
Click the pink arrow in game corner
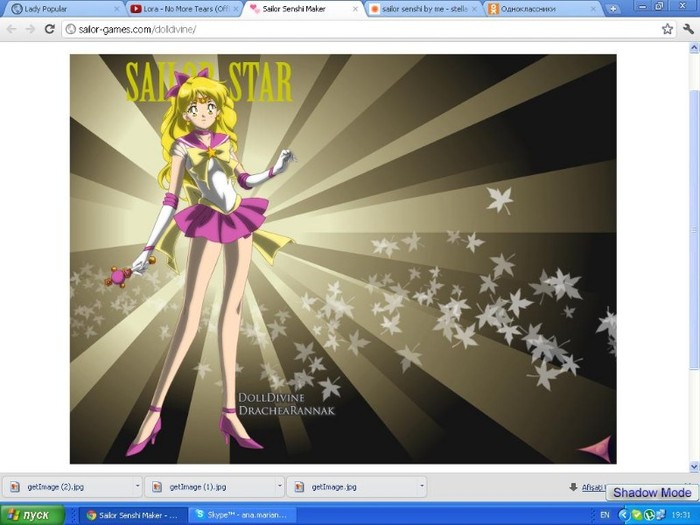tap(596, 448)
